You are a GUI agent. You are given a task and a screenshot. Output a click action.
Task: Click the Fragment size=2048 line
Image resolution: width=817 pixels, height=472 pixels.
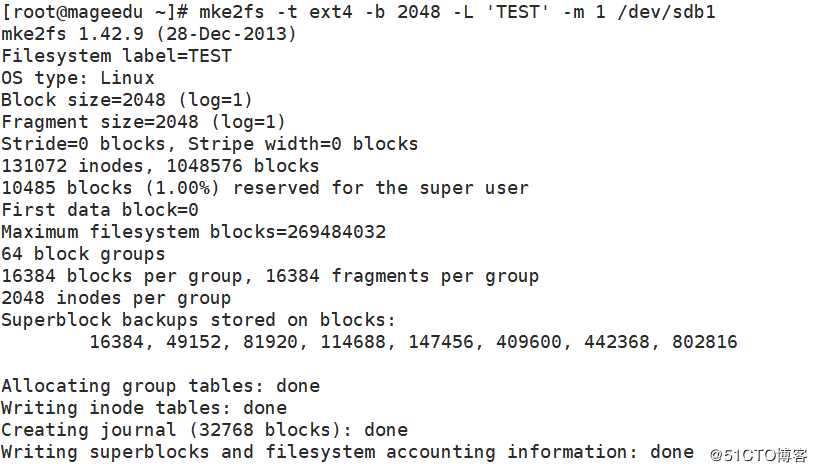[x=144, y=122]
